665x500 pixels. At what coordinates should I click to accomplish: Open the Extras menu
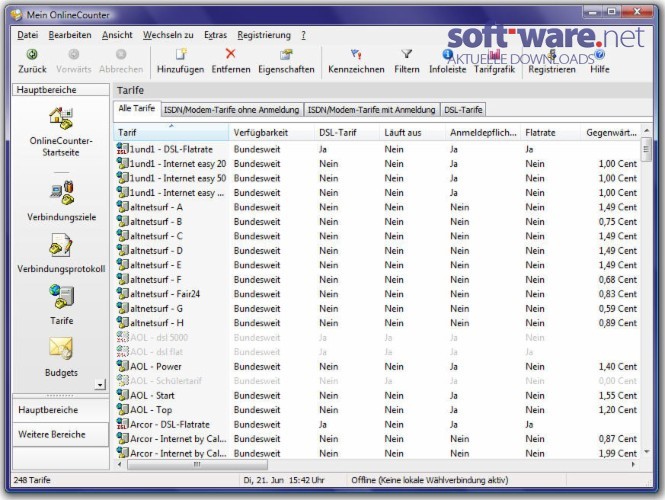tap(215, 35)
